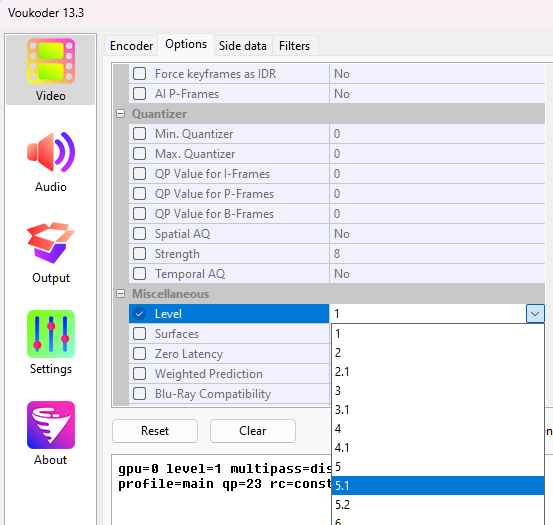Click the Temporal AQ 'No' value
553x525 pixels.
pos(437,274)
